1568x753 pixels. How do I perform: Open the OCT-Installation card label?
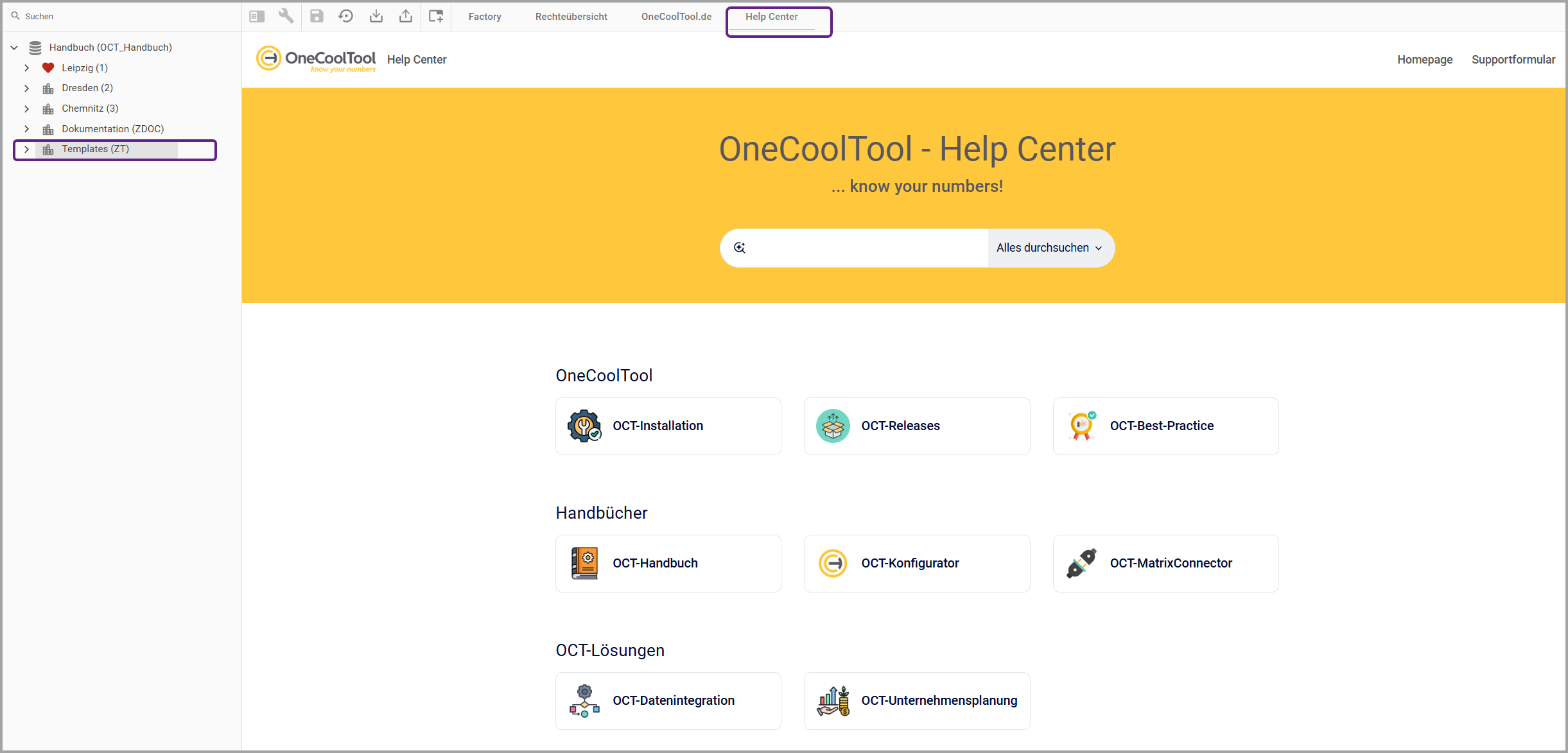(658, 426)
